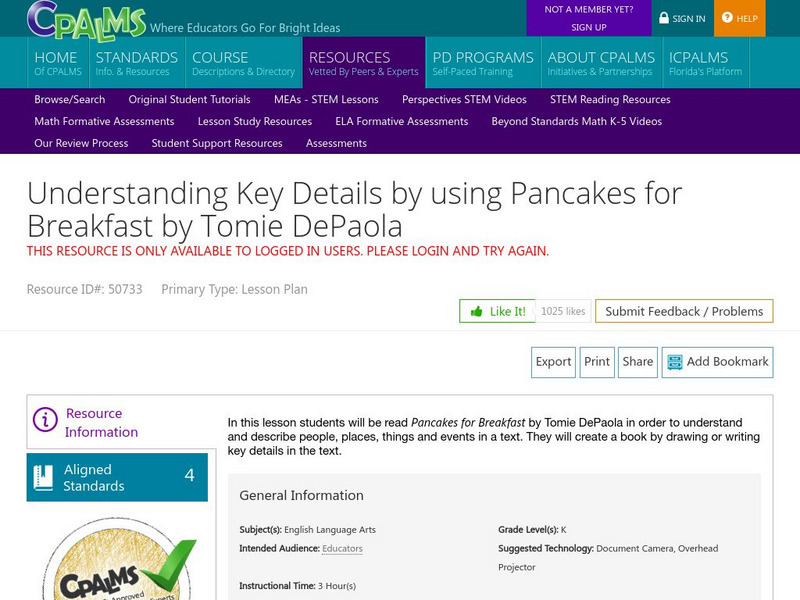This screenshot has width=800, height=600.
Task: Go to Math Formative Assessments
Action: [x=104, y=121]
